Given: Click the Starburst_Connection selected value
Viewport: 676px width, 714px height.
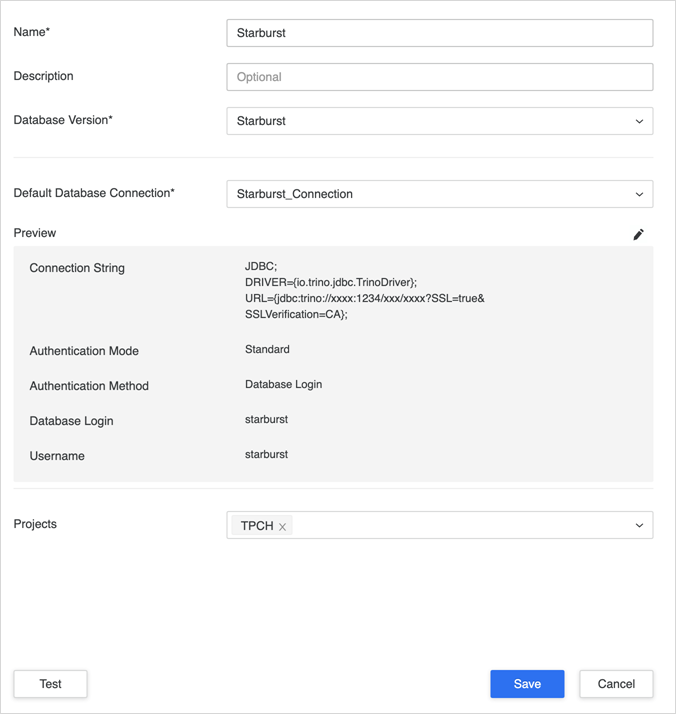Looking at the screenshot, I should [x=295, y=194].
